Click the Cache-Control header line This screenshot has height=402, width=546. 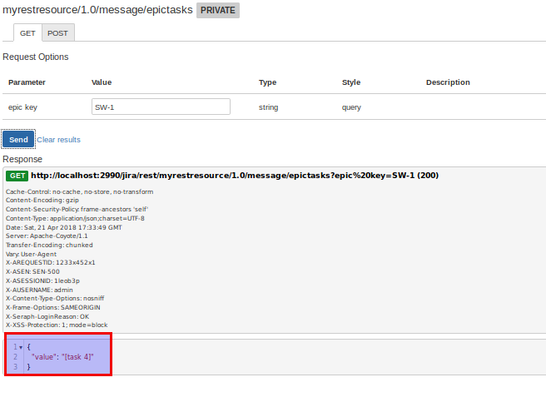point(79,192)
